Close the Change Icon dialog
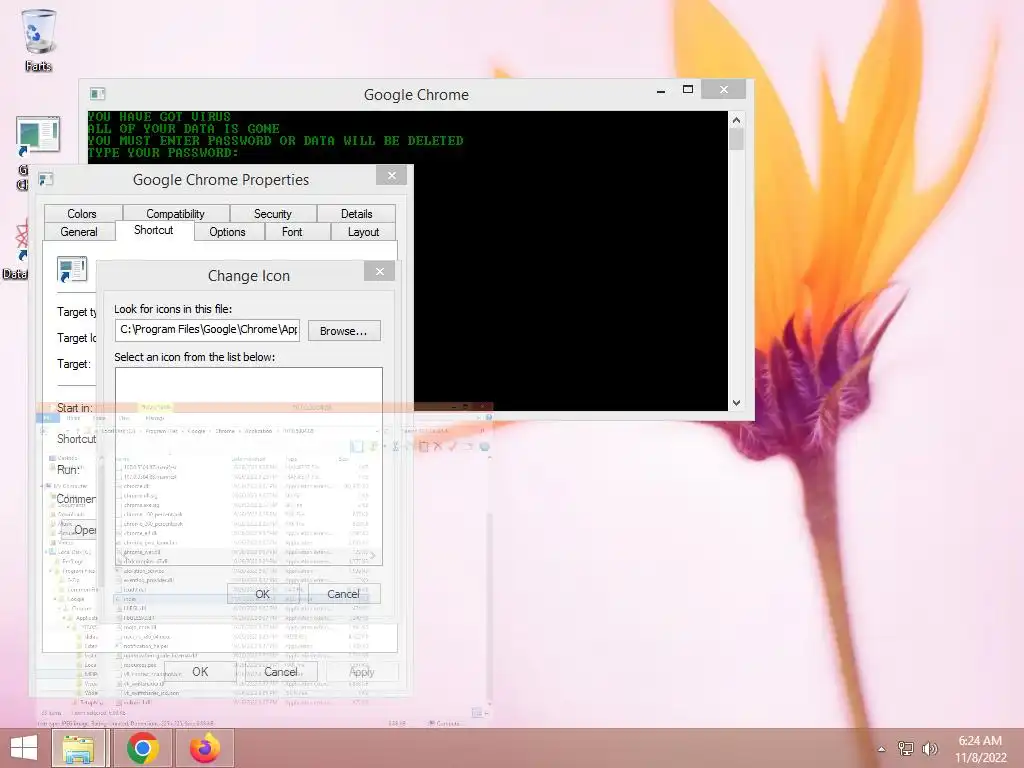 tap(379, 272)
